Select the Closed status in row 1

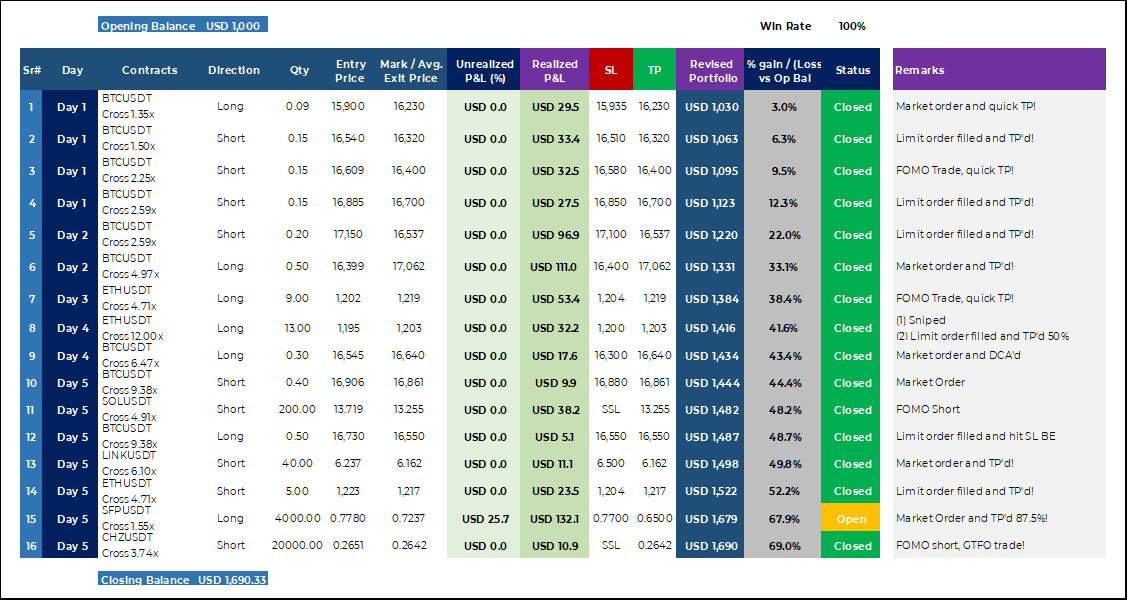click(852, 107)
